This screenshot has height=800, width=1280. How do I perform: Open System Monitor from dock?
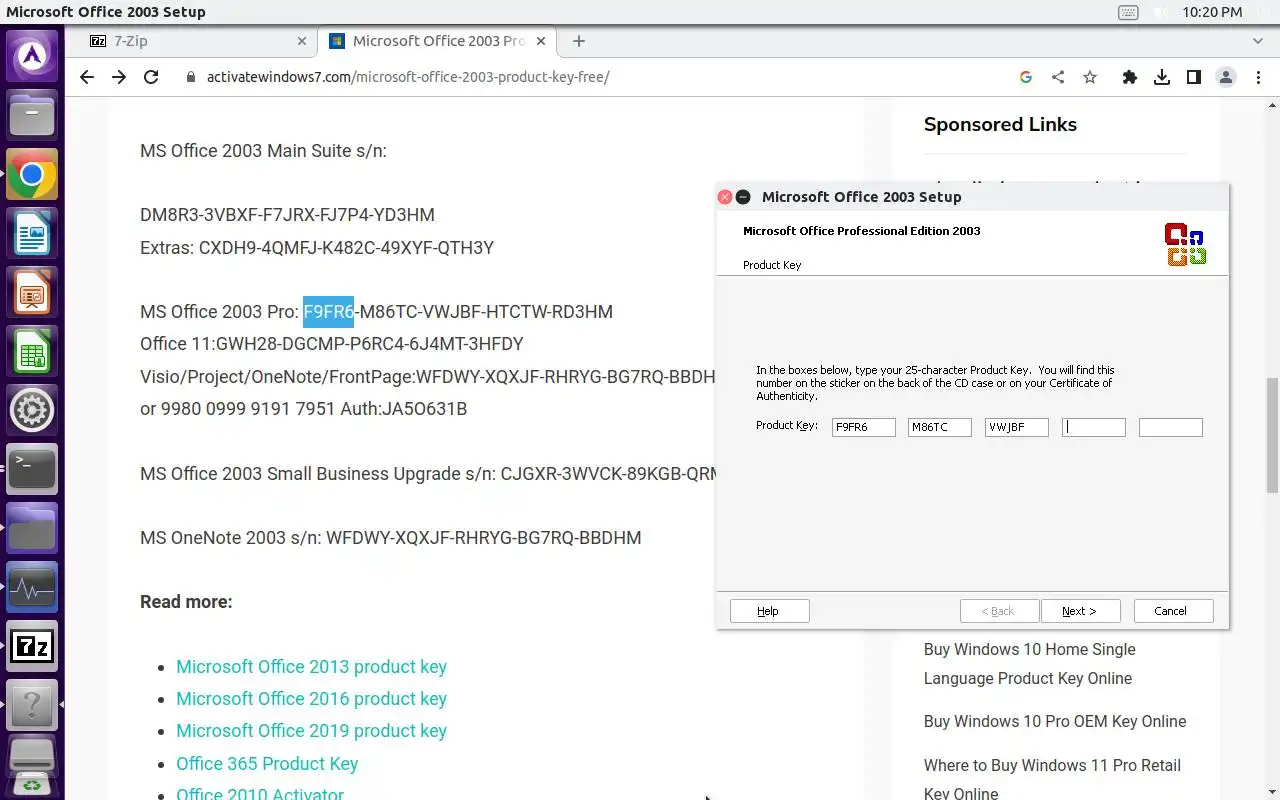tap(32, 588)
